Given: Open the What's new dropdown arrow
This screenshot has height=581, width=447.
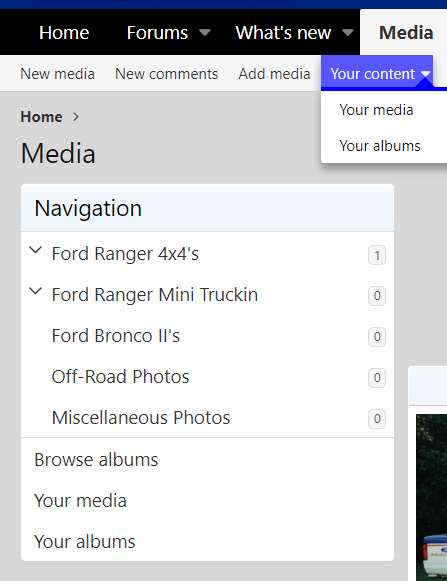Looking at the screenshot, I should coord(347,33).
